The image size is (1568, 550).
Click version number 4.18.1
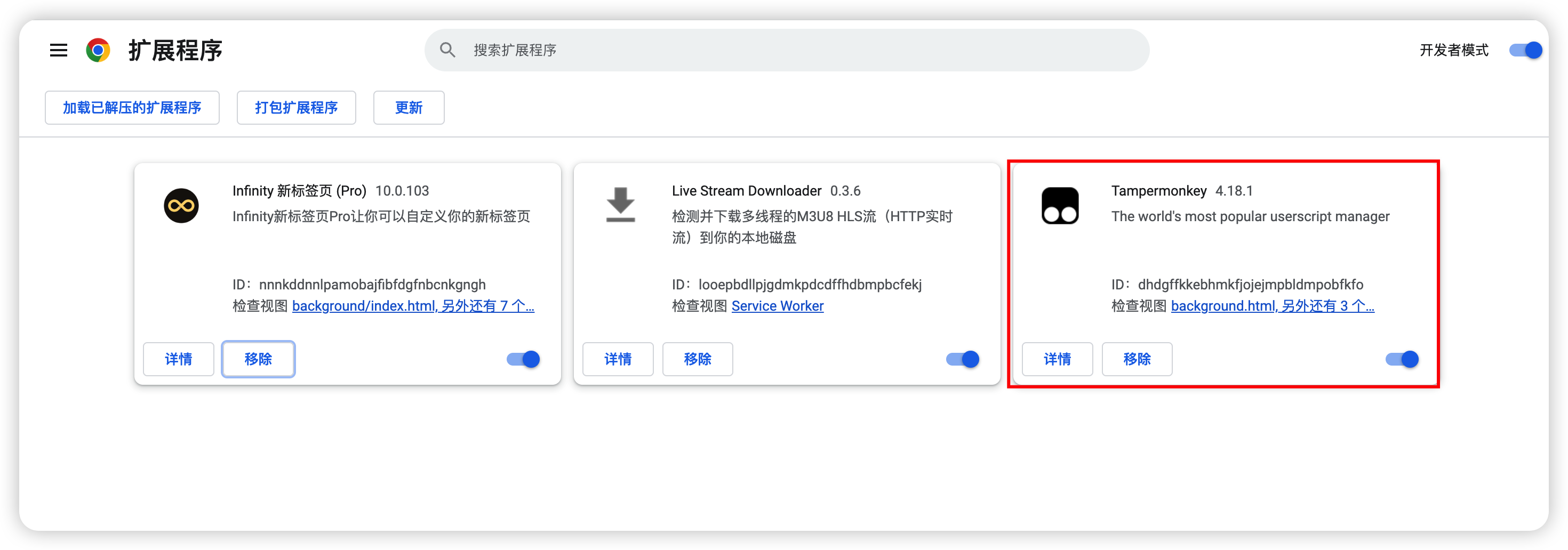(x=1235, y=191)
